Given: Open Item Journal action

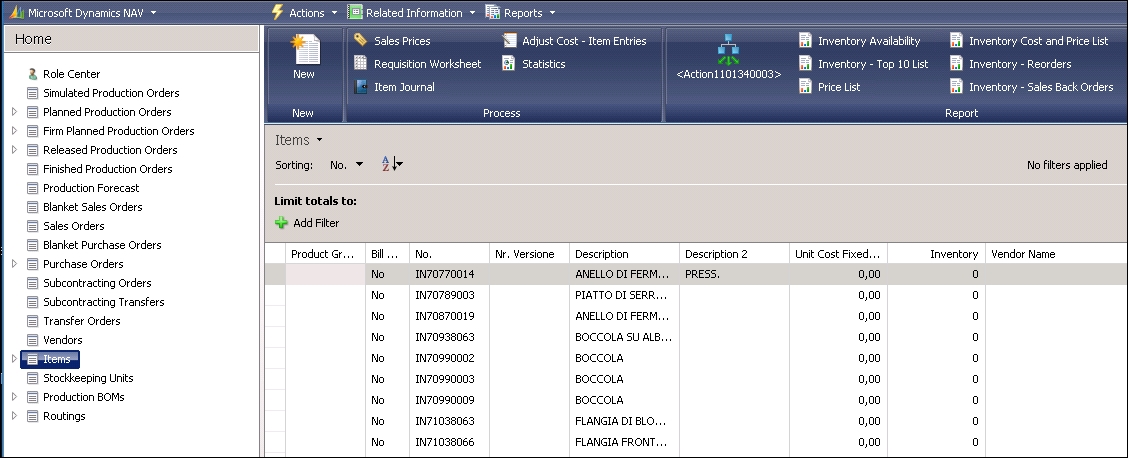Looking at the screenshot, I should [x=395, y=87].
